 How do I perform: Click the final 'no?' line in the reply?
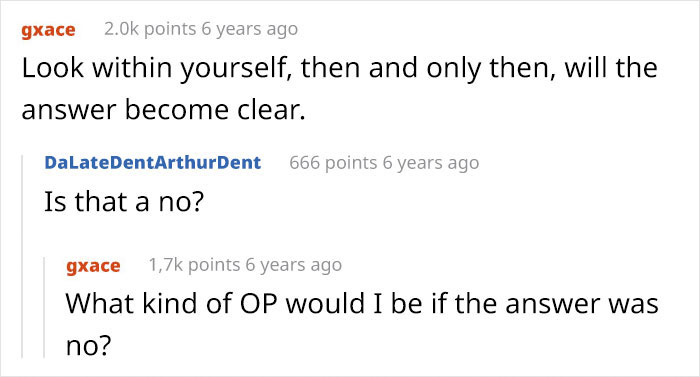click(88, 347)
